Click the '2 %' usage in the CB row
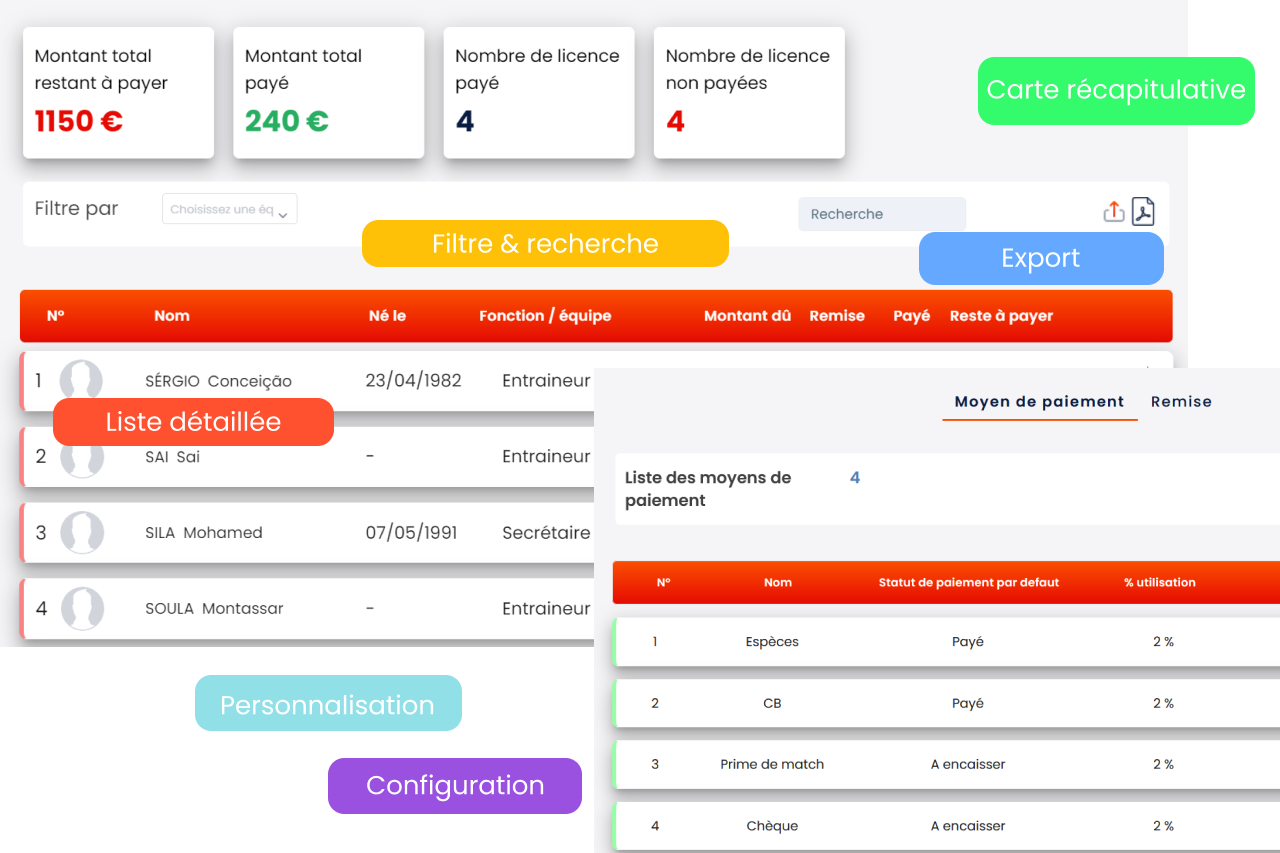This screenshot has width=1280, height=853. [1163, 703]
